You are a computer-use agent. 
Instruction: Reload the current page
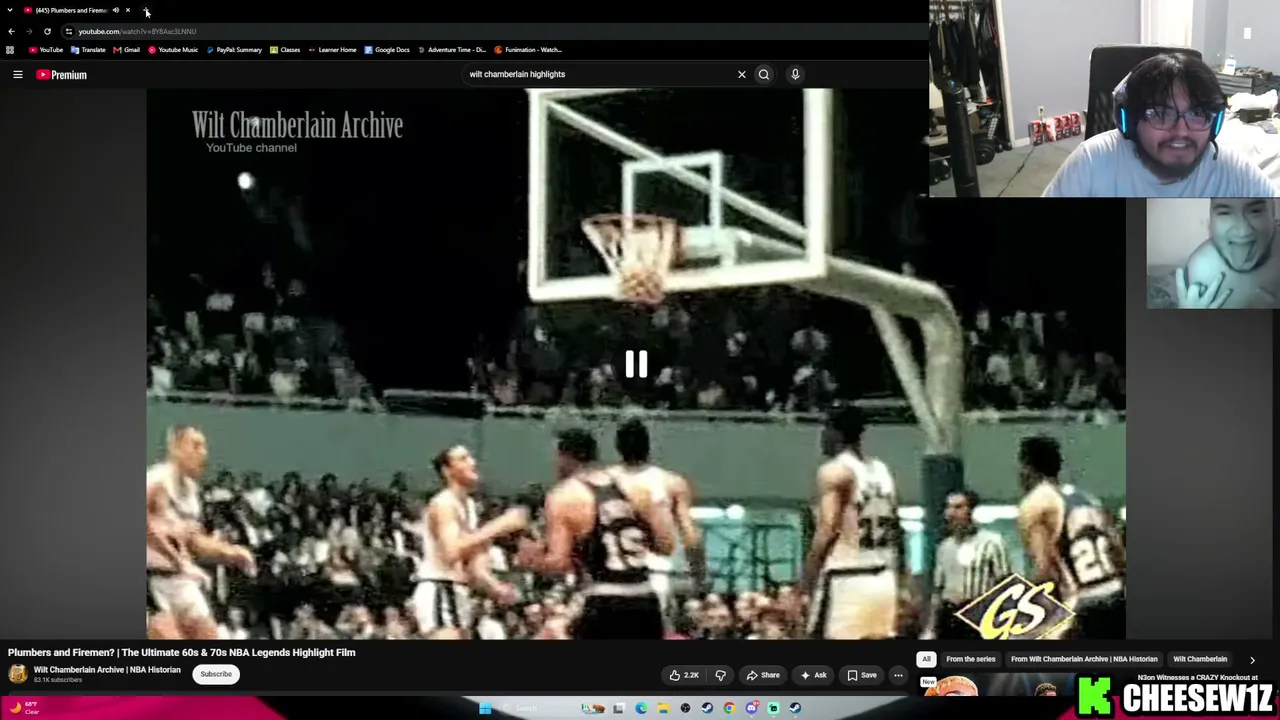point(47,31)
